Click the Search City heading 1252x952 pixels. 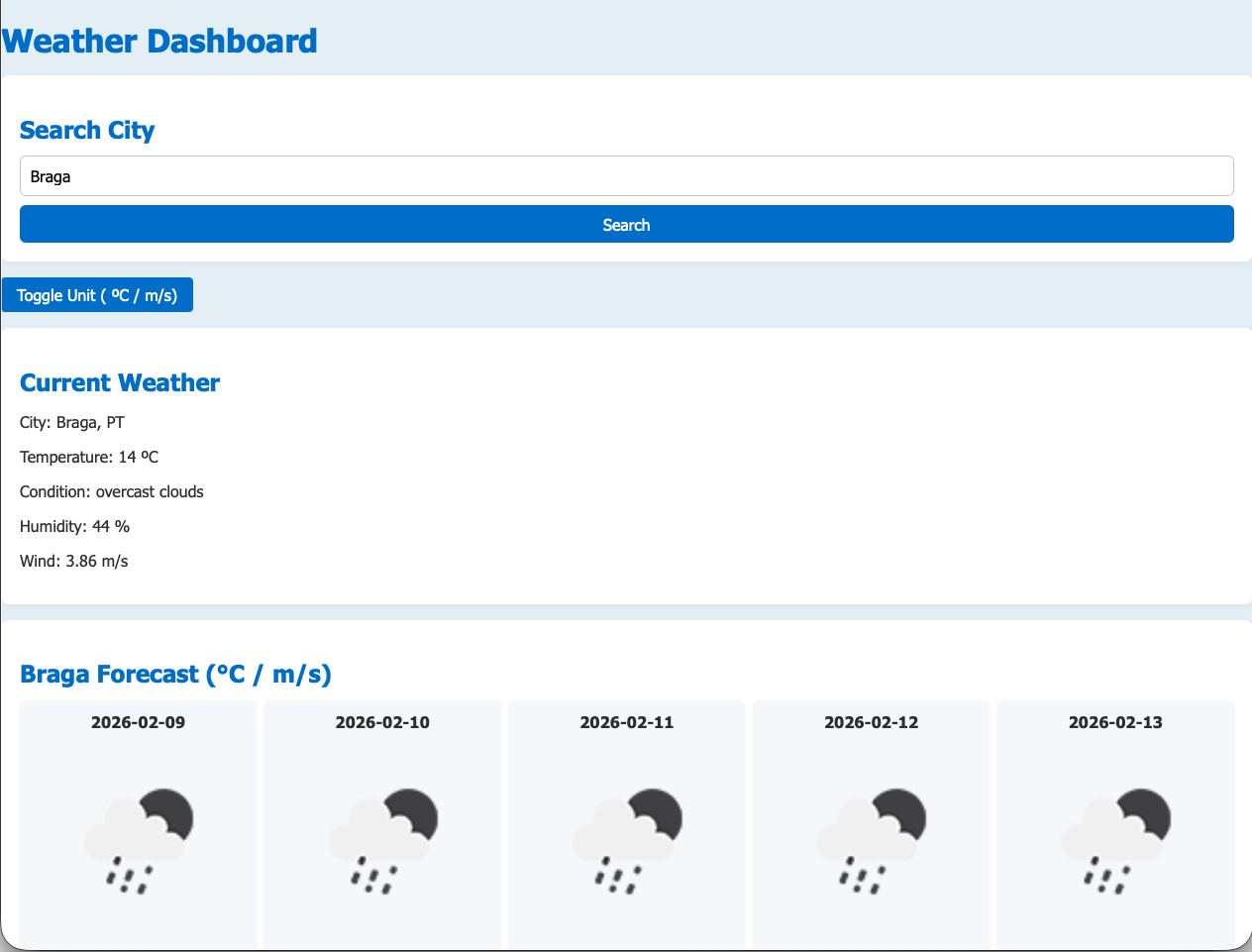click(87, 130)
